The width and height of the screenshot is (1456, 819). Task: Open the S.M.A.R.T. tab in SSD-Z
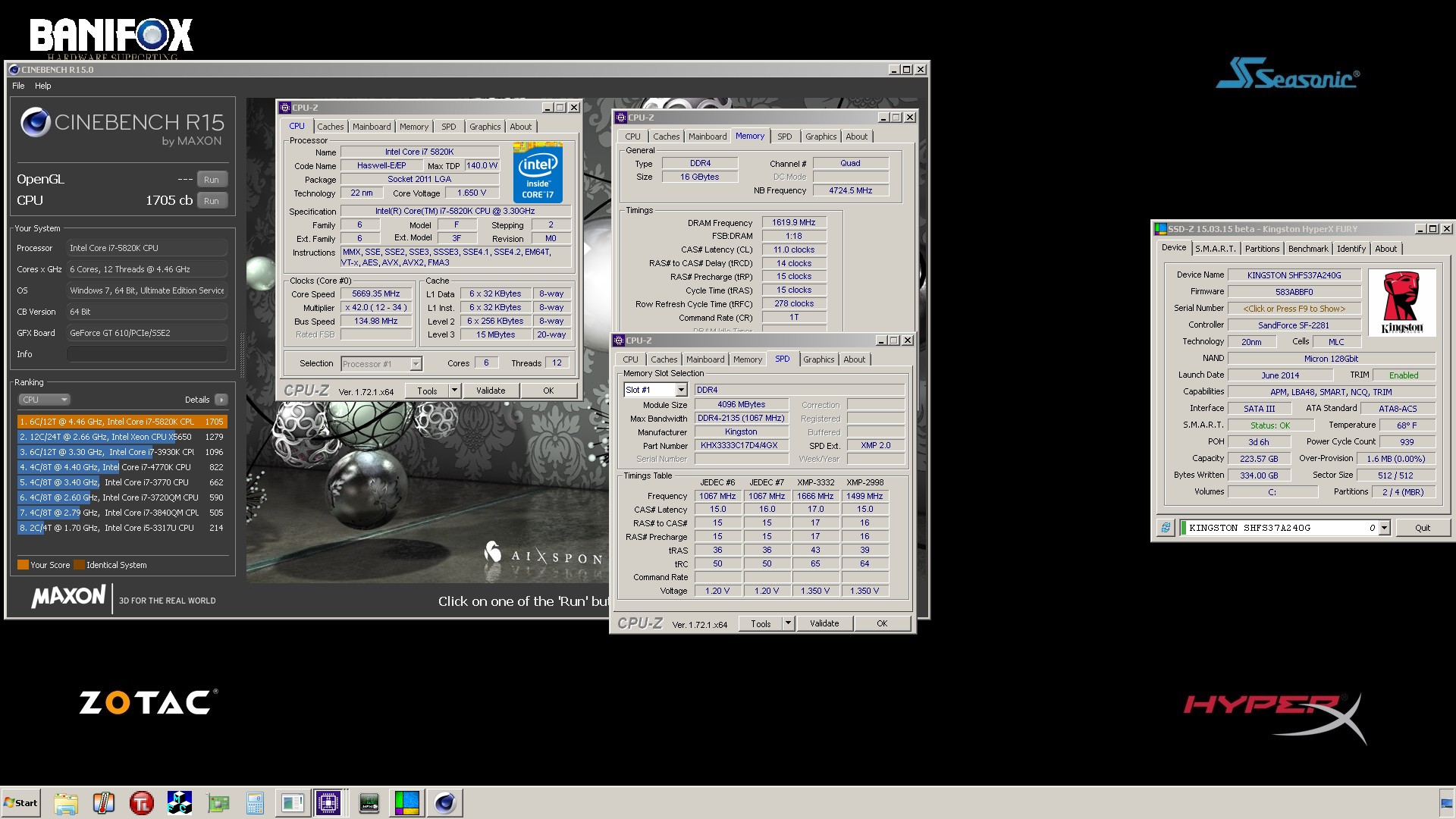click(x=1216, y=249)
